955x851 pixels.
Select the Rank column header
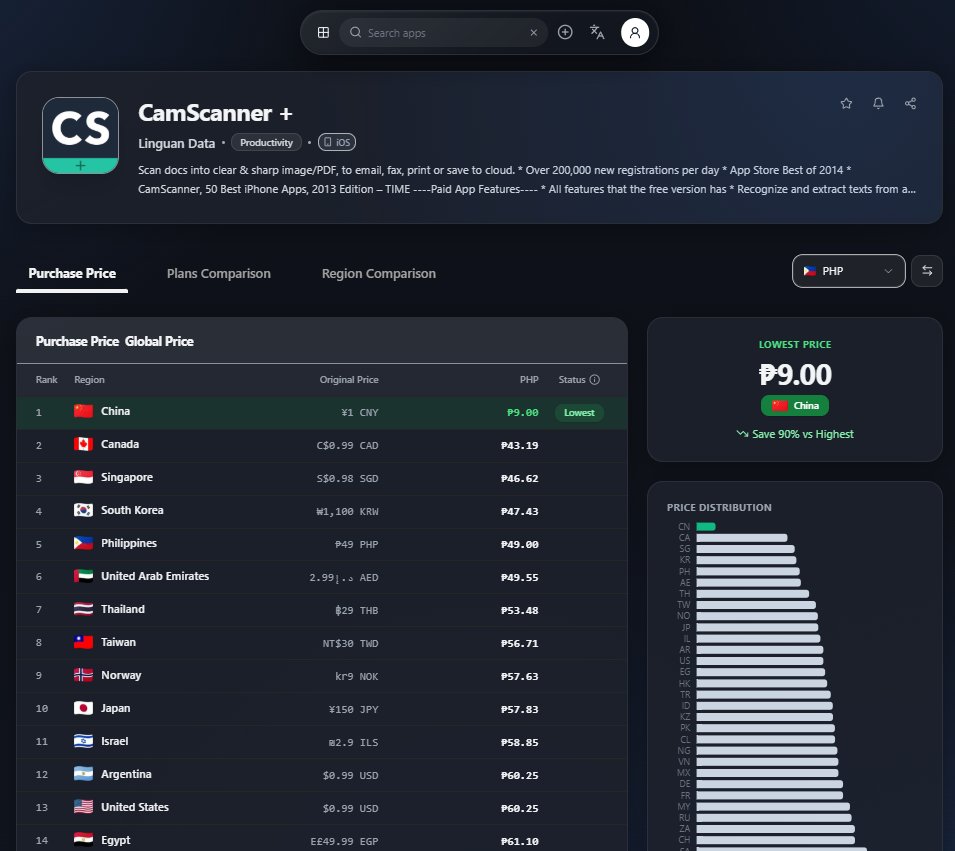[46, 380]
